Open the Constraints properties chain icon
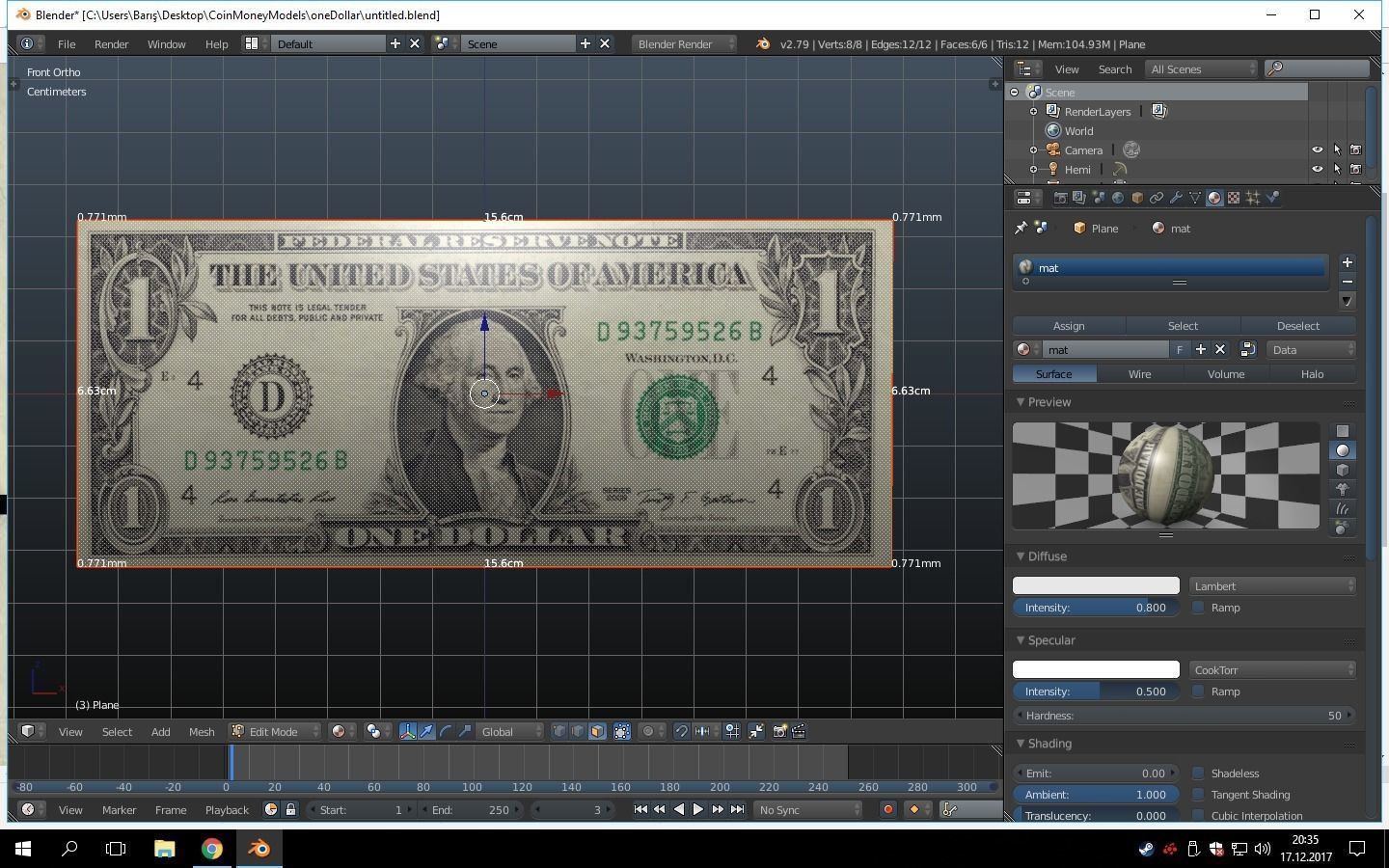1389x868 pixels. click(x=1157, y=198)
